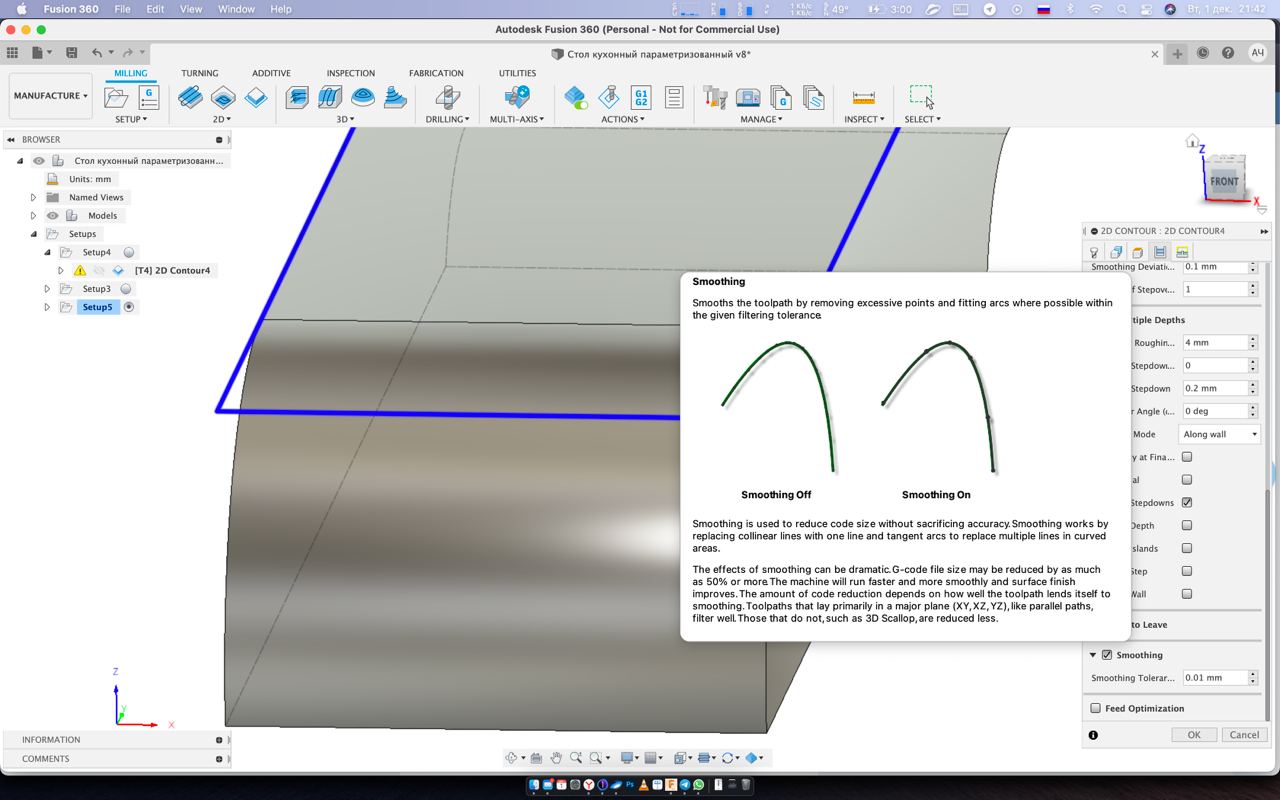Collapse the Smoothing section triangle
This screenshot has width=1280, height=800.
click(1093, 655)
